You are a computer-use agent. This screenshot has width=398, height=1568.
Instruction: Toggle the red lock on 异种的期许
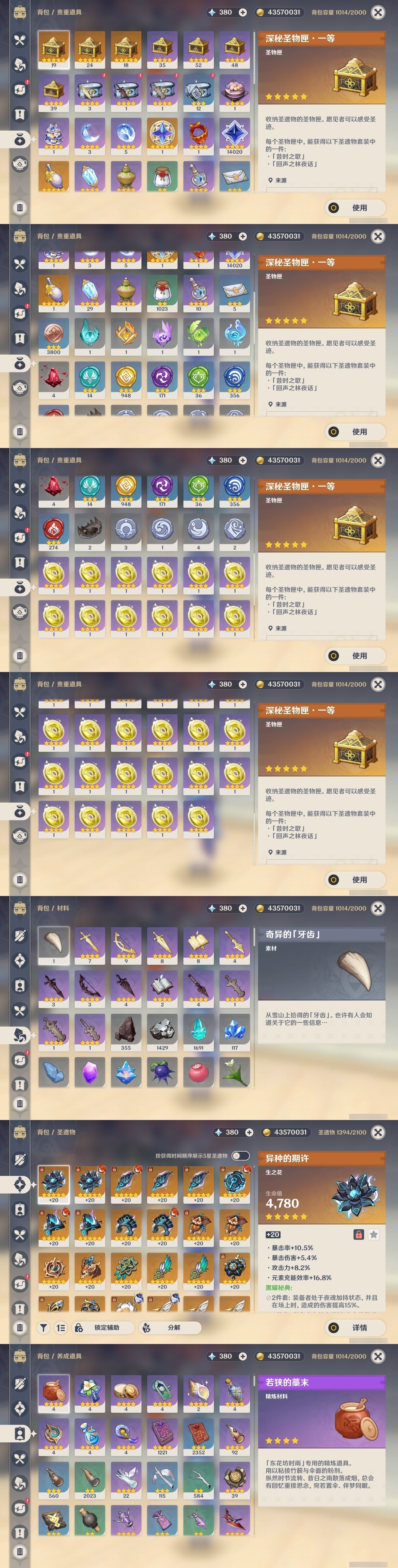click(359, 1234)
